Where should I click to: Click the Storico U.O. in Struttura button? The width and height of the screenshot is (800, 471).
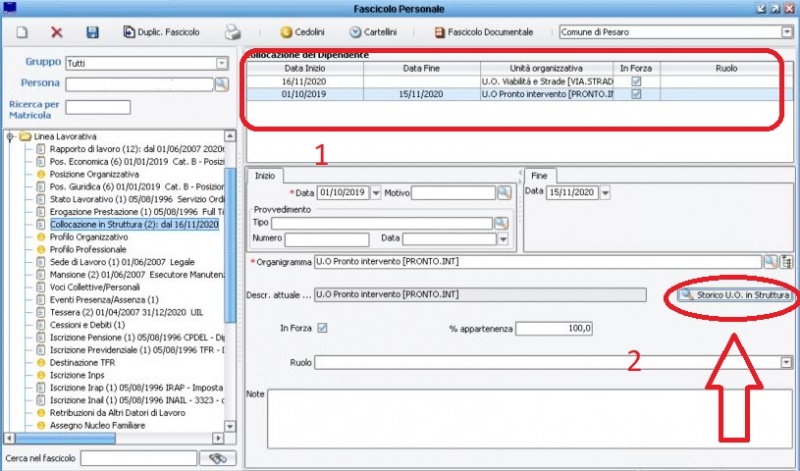click(x=735, y=296)
